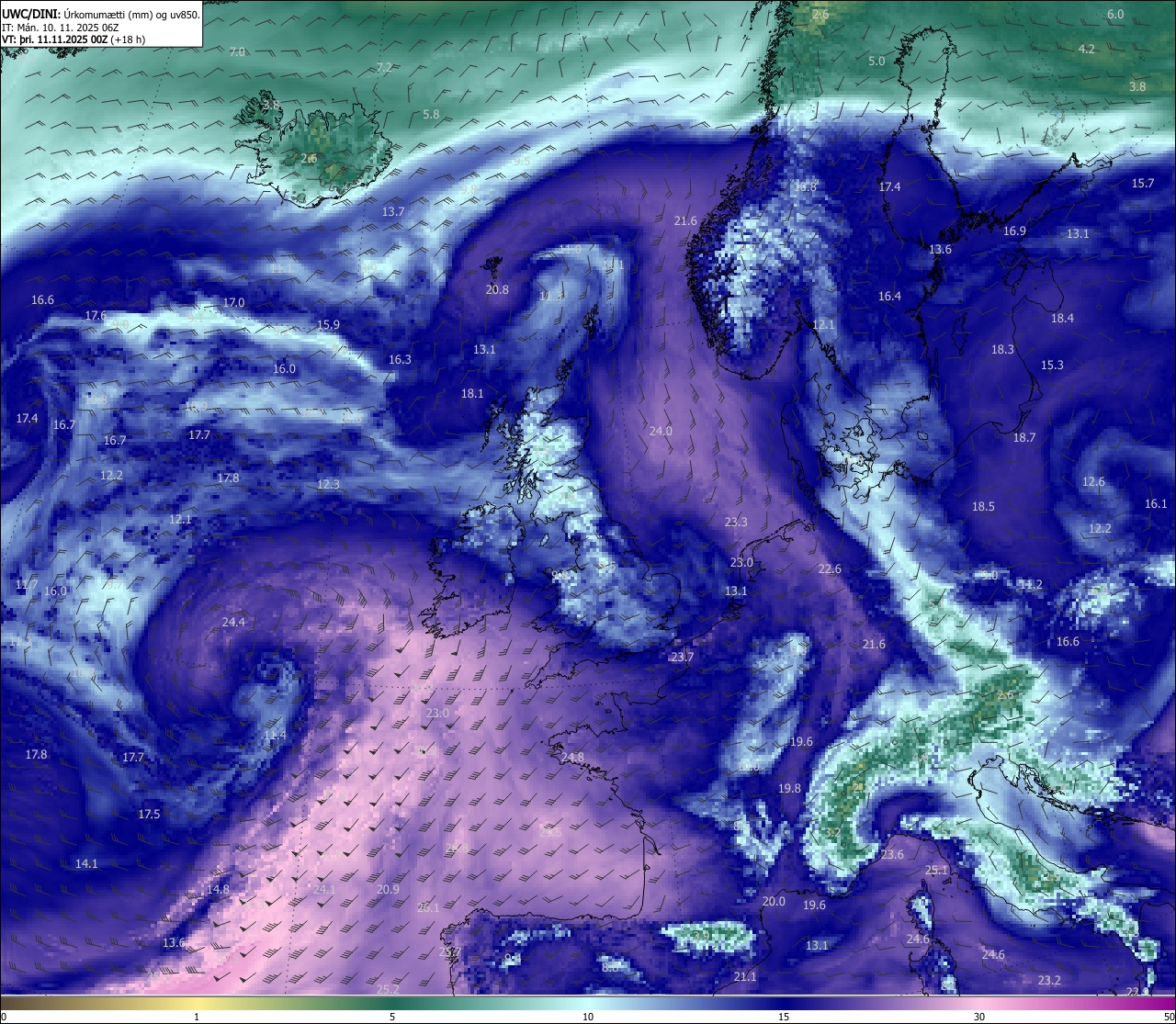Image resolution: width=1176 pixels, height=1024 pixels.
Task: Click the map value '18.5'
Action: click(x=983, y=507)
